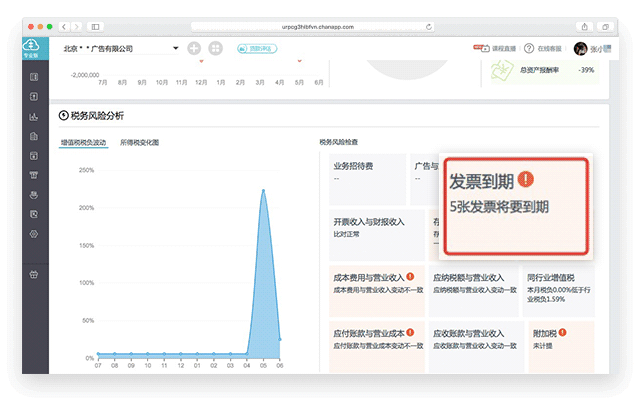640x405 pixels.
Task: Open the 课程直播 link
Action: (x=494, y=48)
